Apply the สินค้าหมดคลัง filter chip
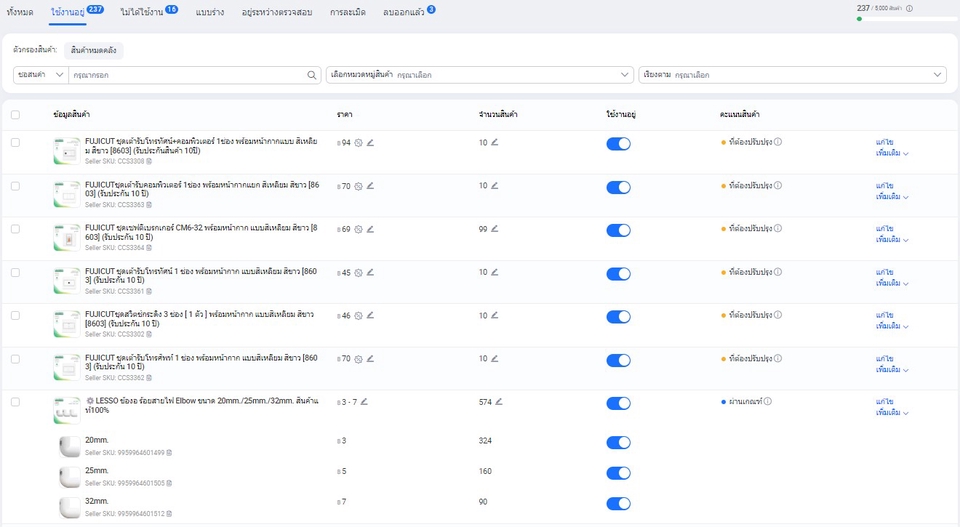Viewport: 960px width, 527px height. (x=94, y=50)
